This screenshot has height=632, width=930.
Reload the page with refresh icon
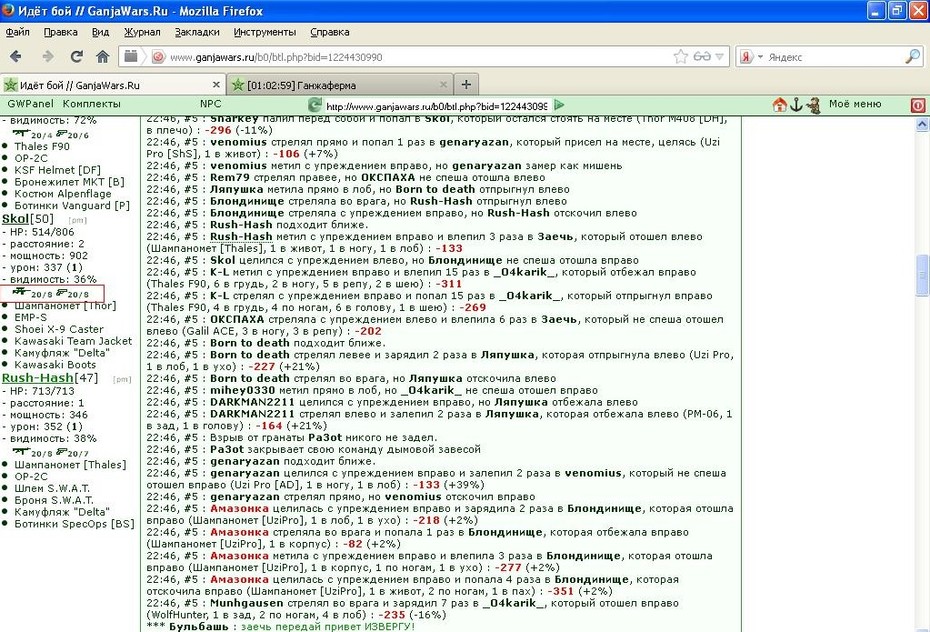(x=77, y=56)
